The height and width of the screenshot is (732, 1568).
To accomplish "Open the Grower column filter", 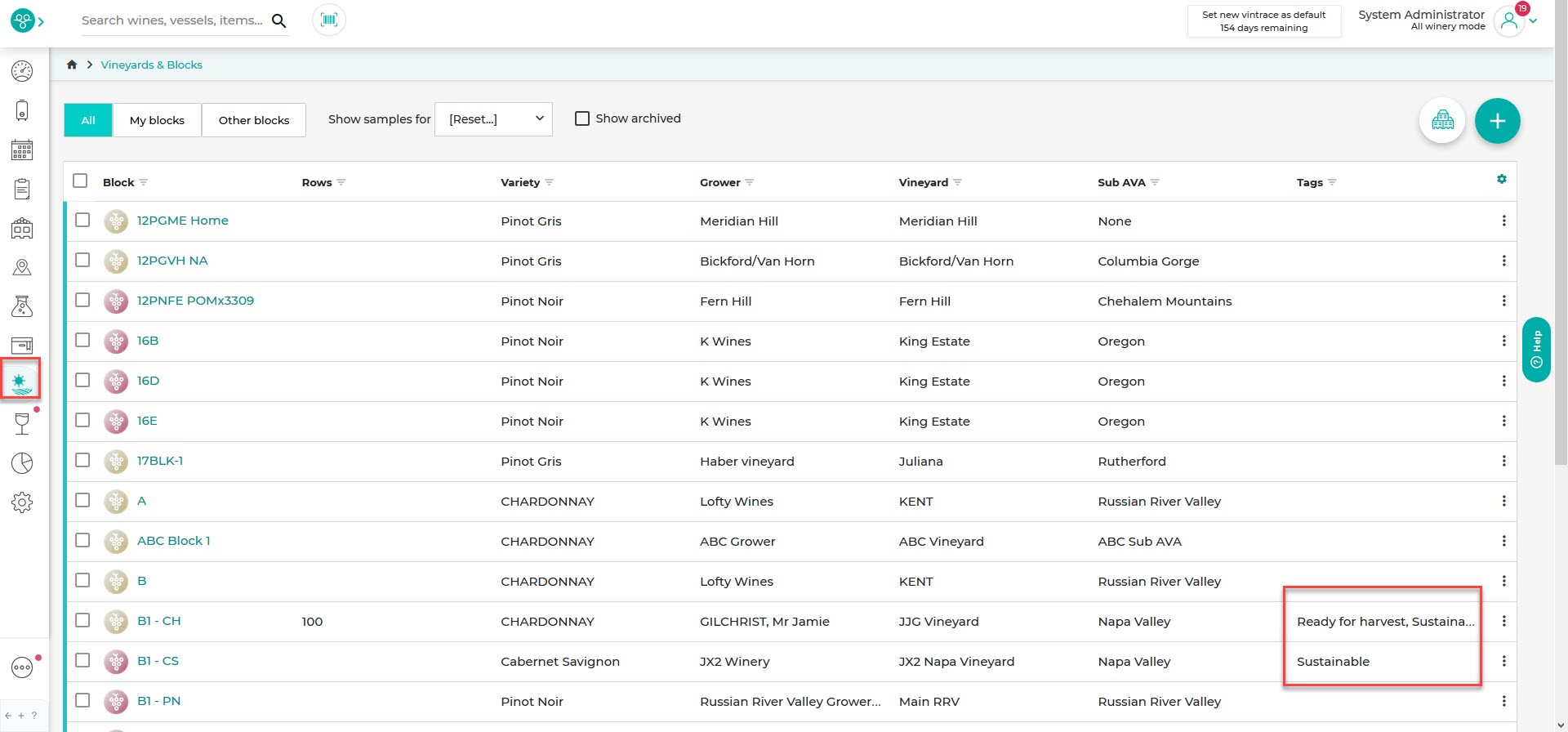I will [750, 182].
